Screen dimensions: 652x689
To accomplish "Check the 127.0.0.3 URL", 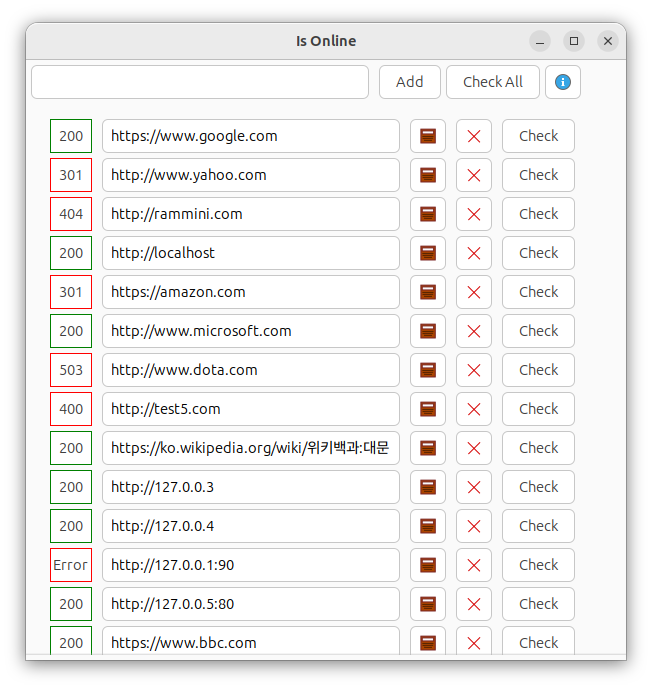I will (x=538, y=487).
